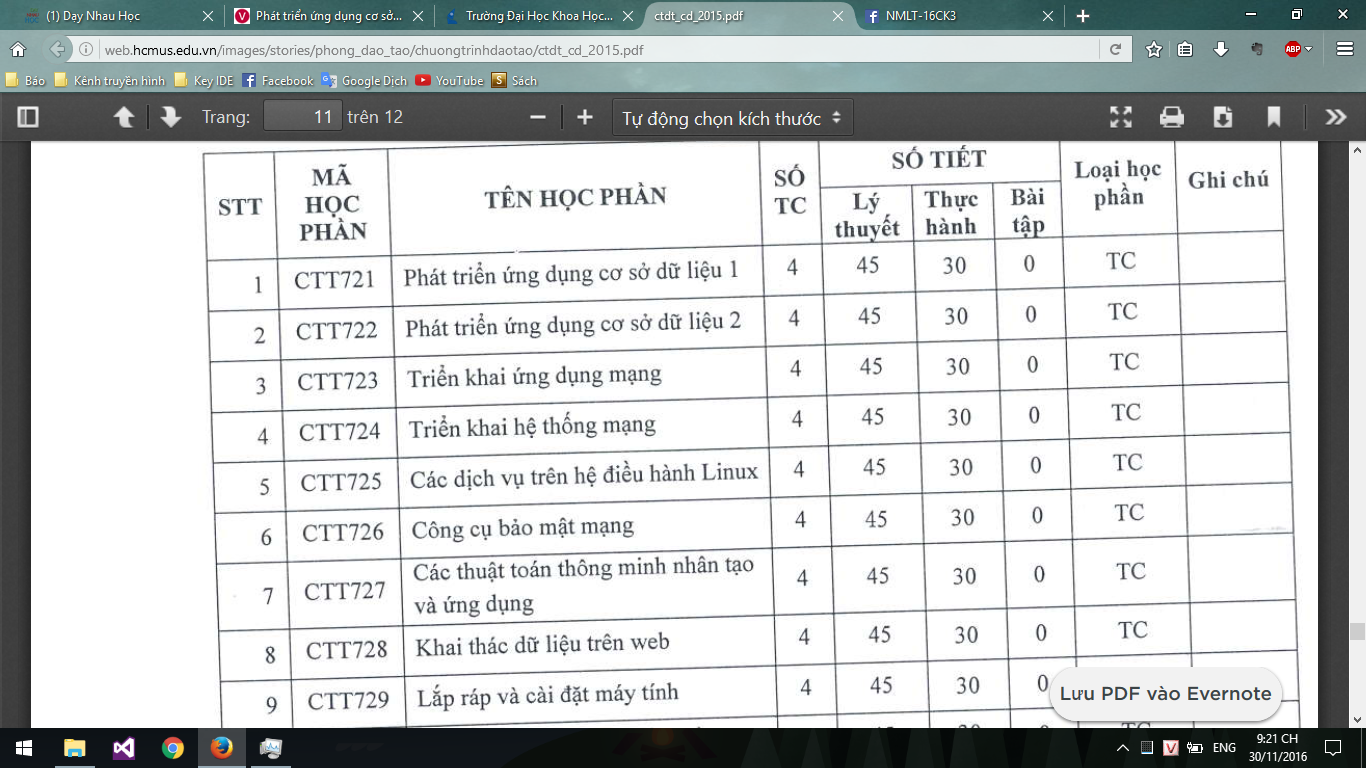Click 'Công cụ bảo mật mạng' course name
The height and width of the screenshot is (768, 1366).
(523, 528)
